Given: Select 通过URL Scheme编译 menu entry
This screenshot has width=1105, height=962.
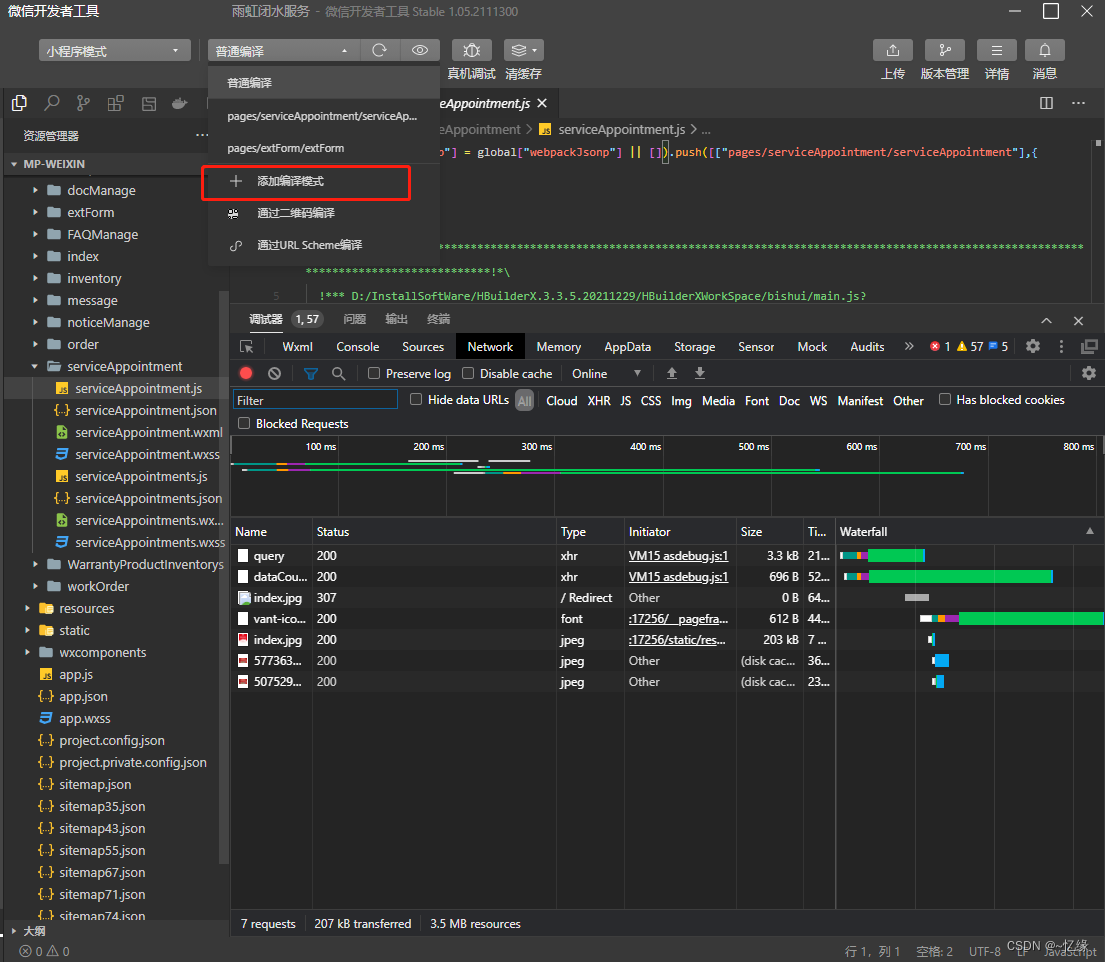Looking at the screenshot, I should click(x=323, y=245).
